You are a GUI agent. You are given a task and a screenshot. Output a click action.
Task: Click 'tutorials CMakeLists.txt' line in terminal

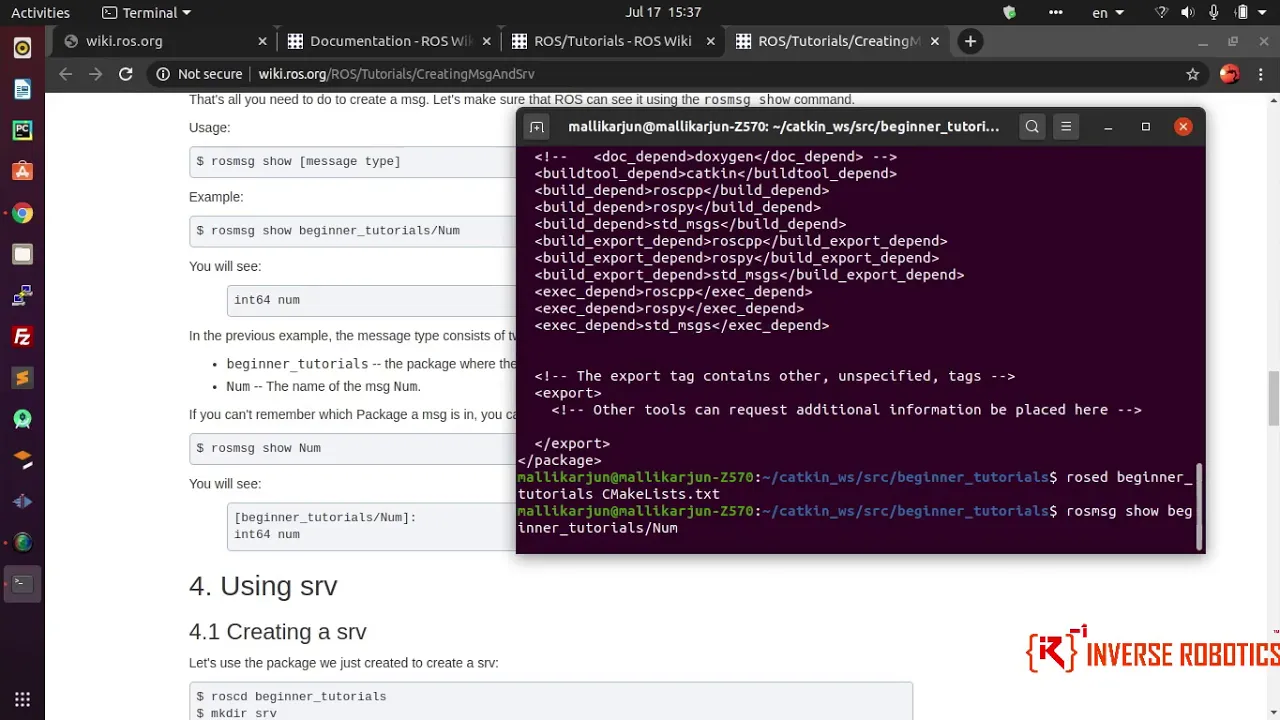(x=618, y=494)
